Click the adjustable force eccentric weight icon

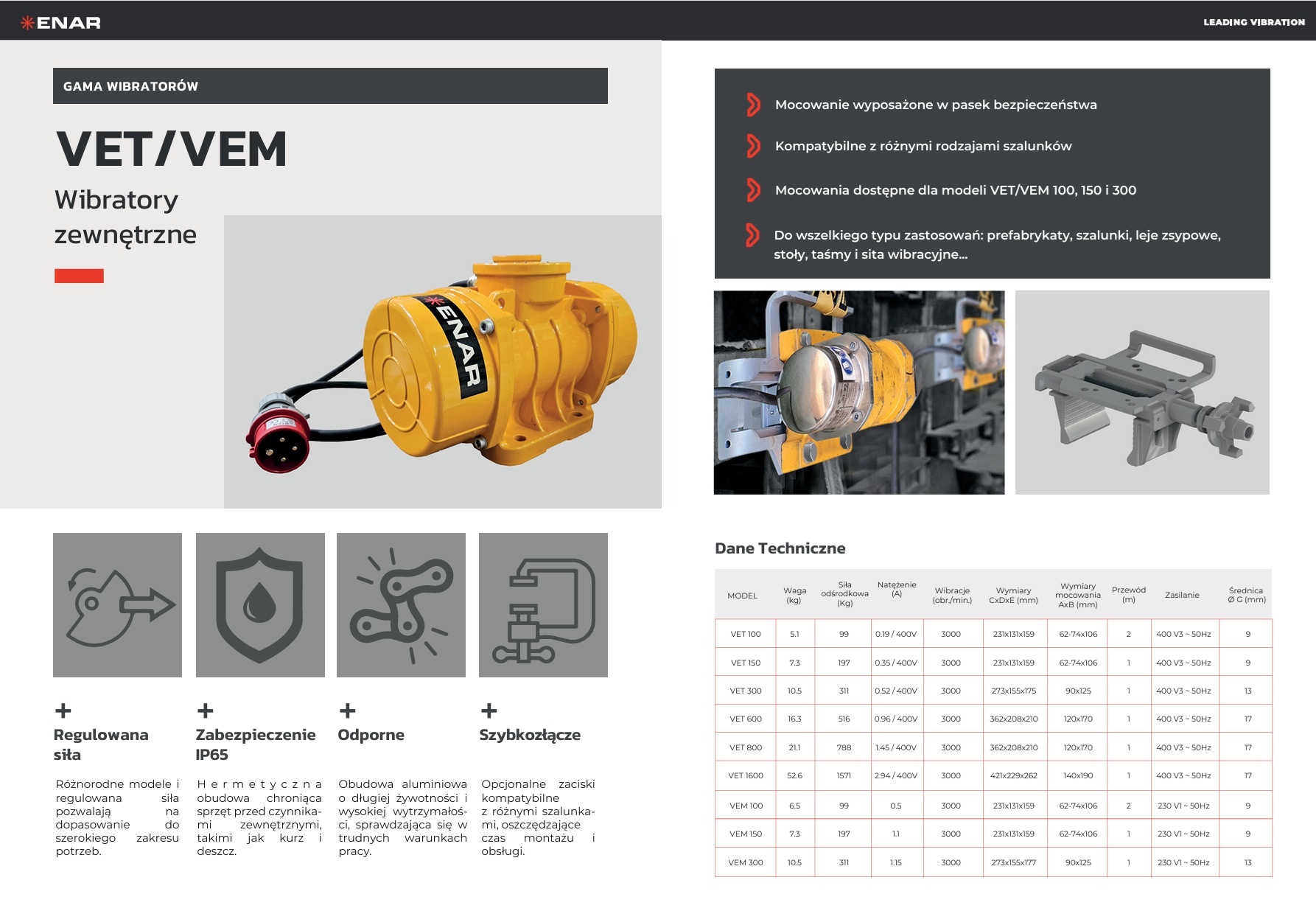pyautogui.click(x=117, y=605)
